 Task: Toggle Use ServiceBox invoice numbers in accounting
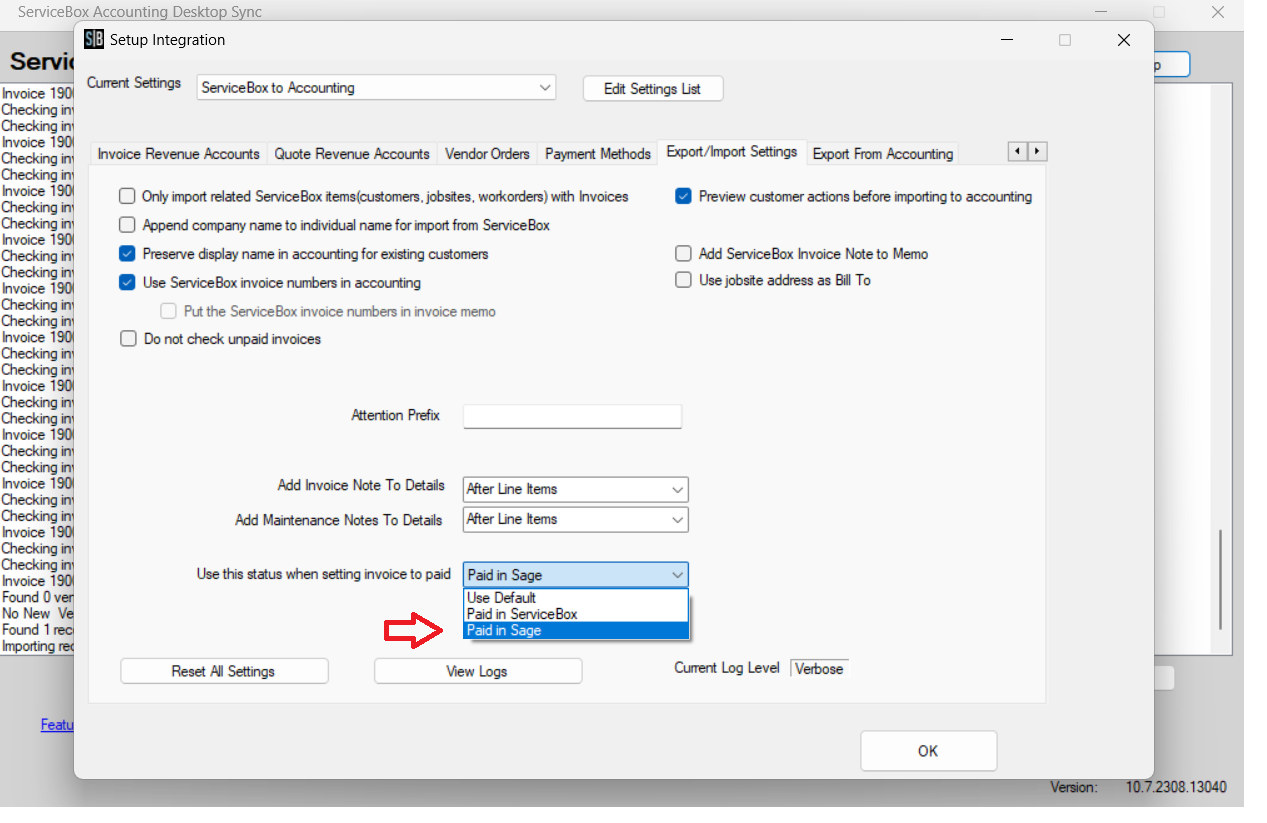coord(127,283)
